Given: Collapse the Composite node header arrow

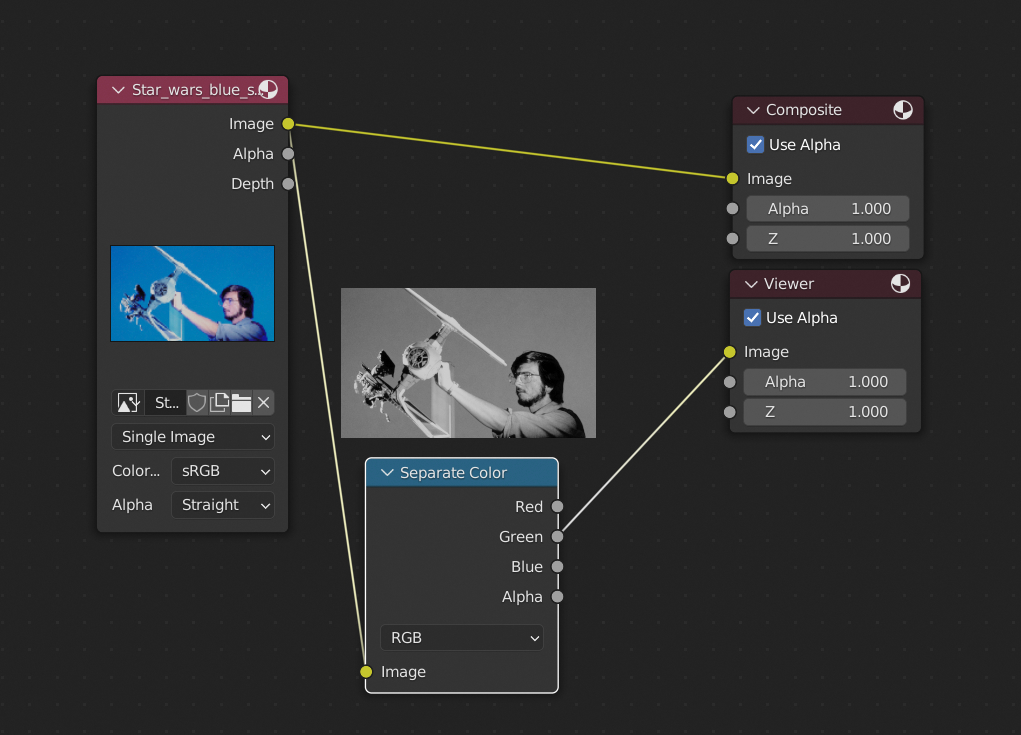Looking at the screenshot, I should click(753, 110).
